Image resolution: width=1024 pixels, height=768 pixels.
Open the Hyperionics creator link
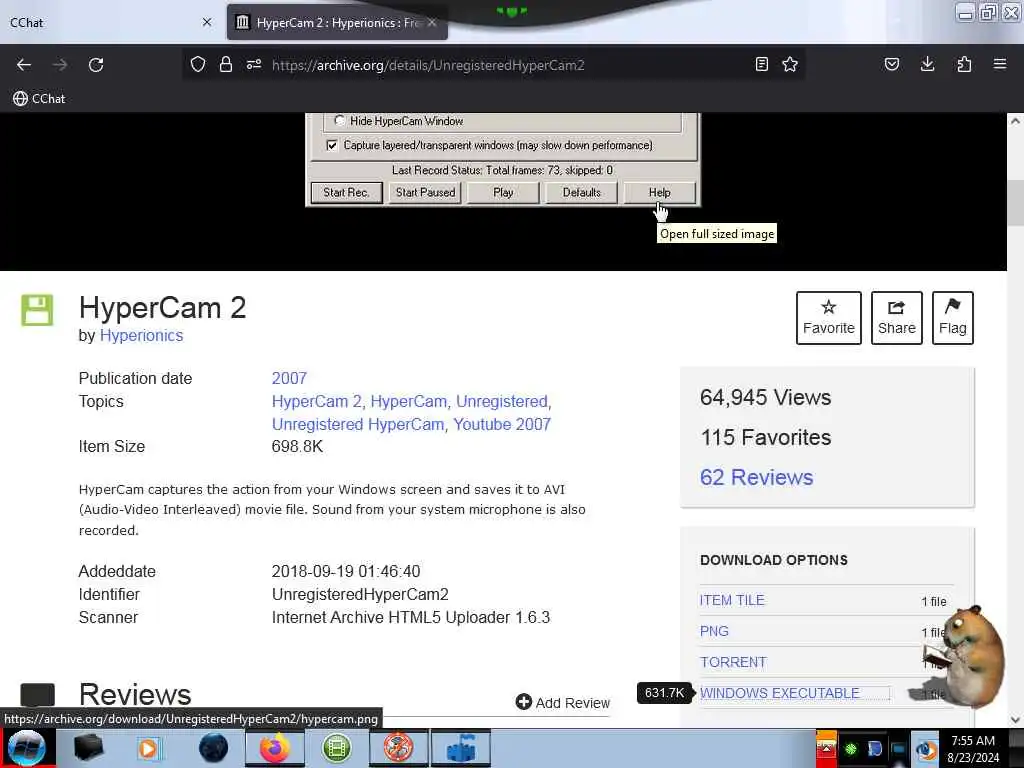point(141,336)
